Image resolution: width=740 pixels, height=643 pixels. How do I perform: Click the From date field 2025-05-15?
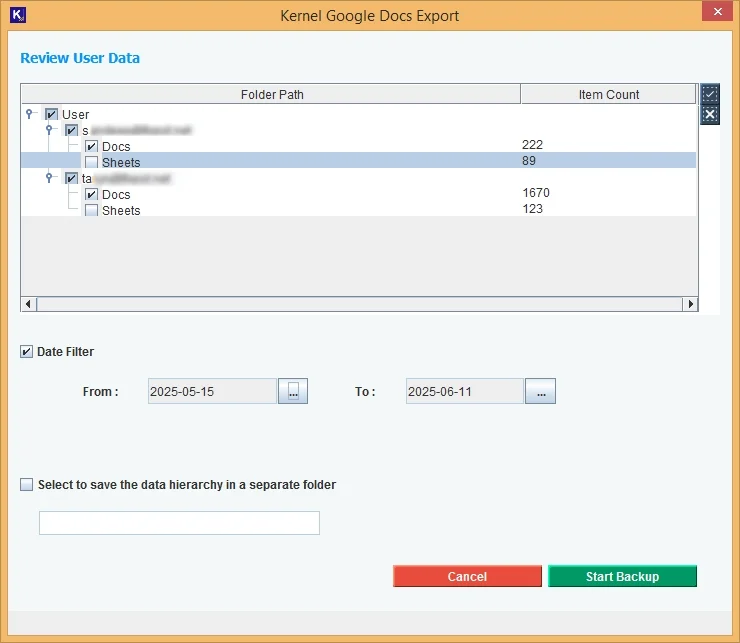click(x=212, y=391)
